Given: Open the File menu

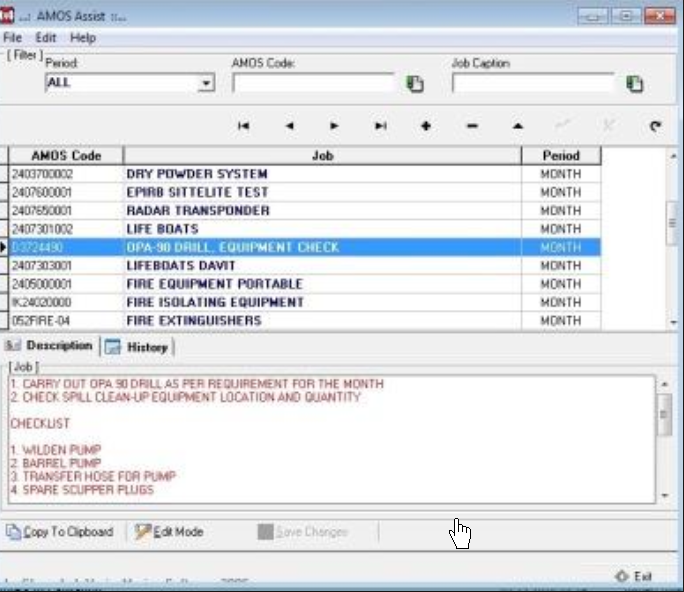Looking at the screenshot, I should click(12, 38).
